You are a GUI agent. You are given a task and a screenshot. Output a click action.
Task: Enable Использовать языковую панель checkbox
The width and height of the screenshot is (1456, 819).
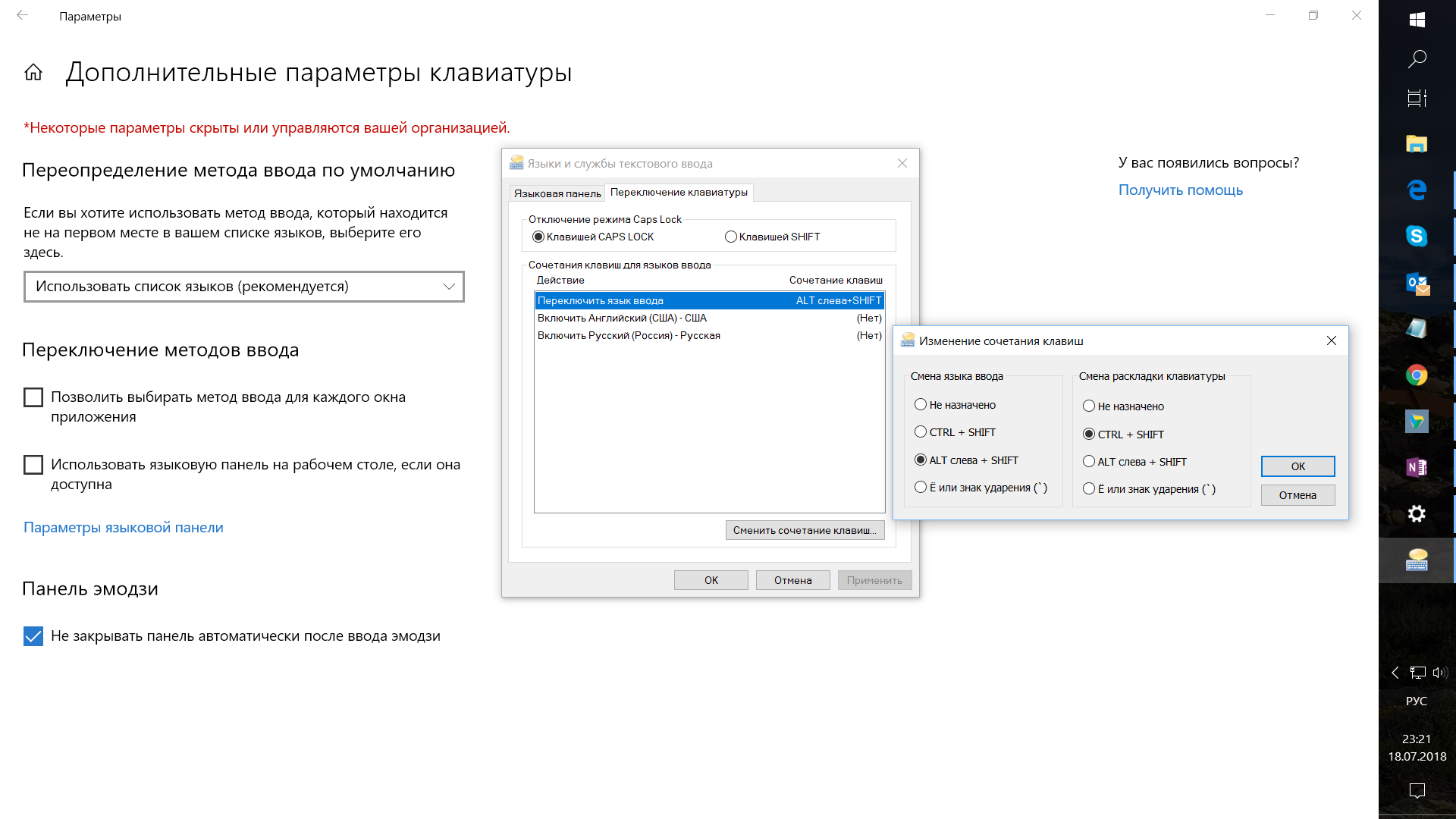[34, 464]
